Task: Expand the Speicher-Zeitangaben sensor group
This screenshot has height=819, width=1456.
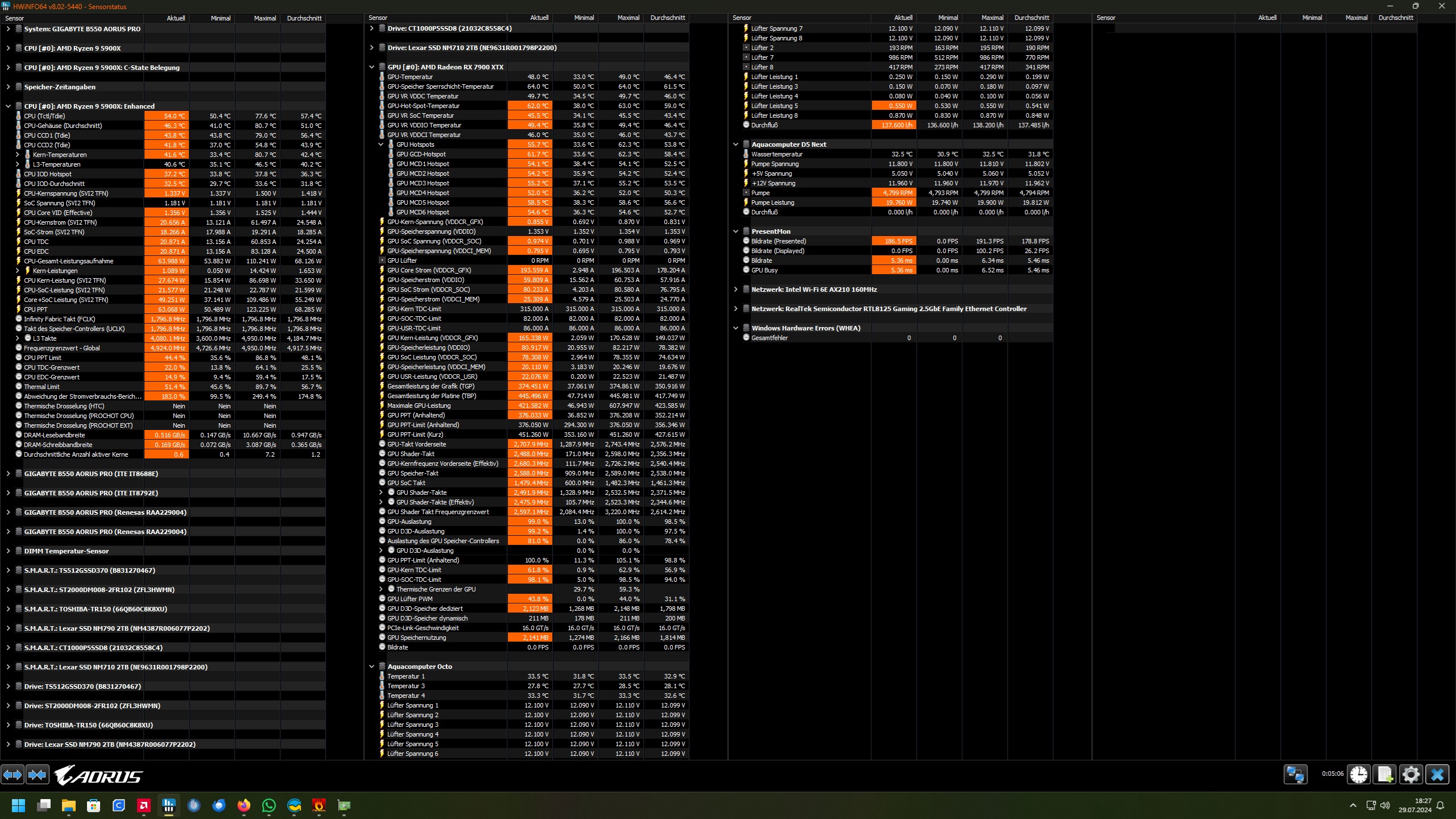Action: [x=8, y=87]
